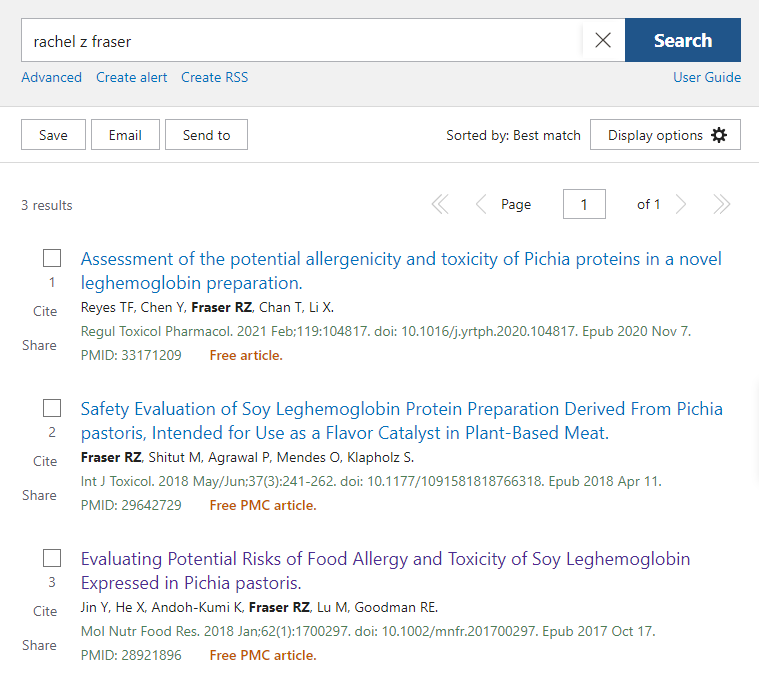Open the Advanced search link
This screenshot has width=759, height=685.
[51, 77]
